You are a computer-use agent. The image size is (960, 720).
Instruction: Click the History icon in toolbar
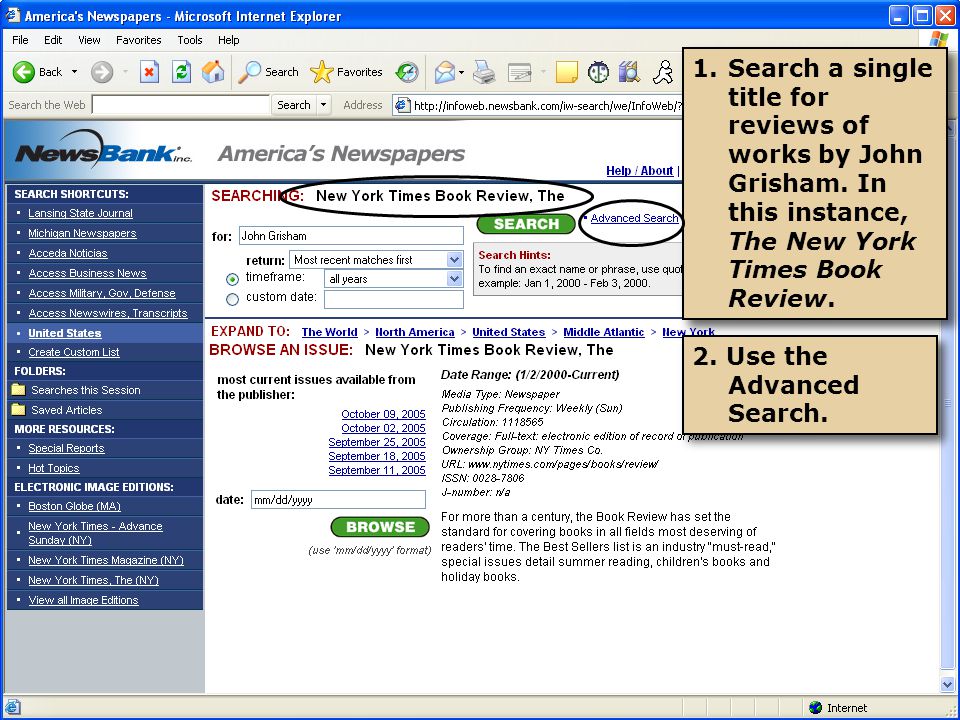(x=407, y=72)
